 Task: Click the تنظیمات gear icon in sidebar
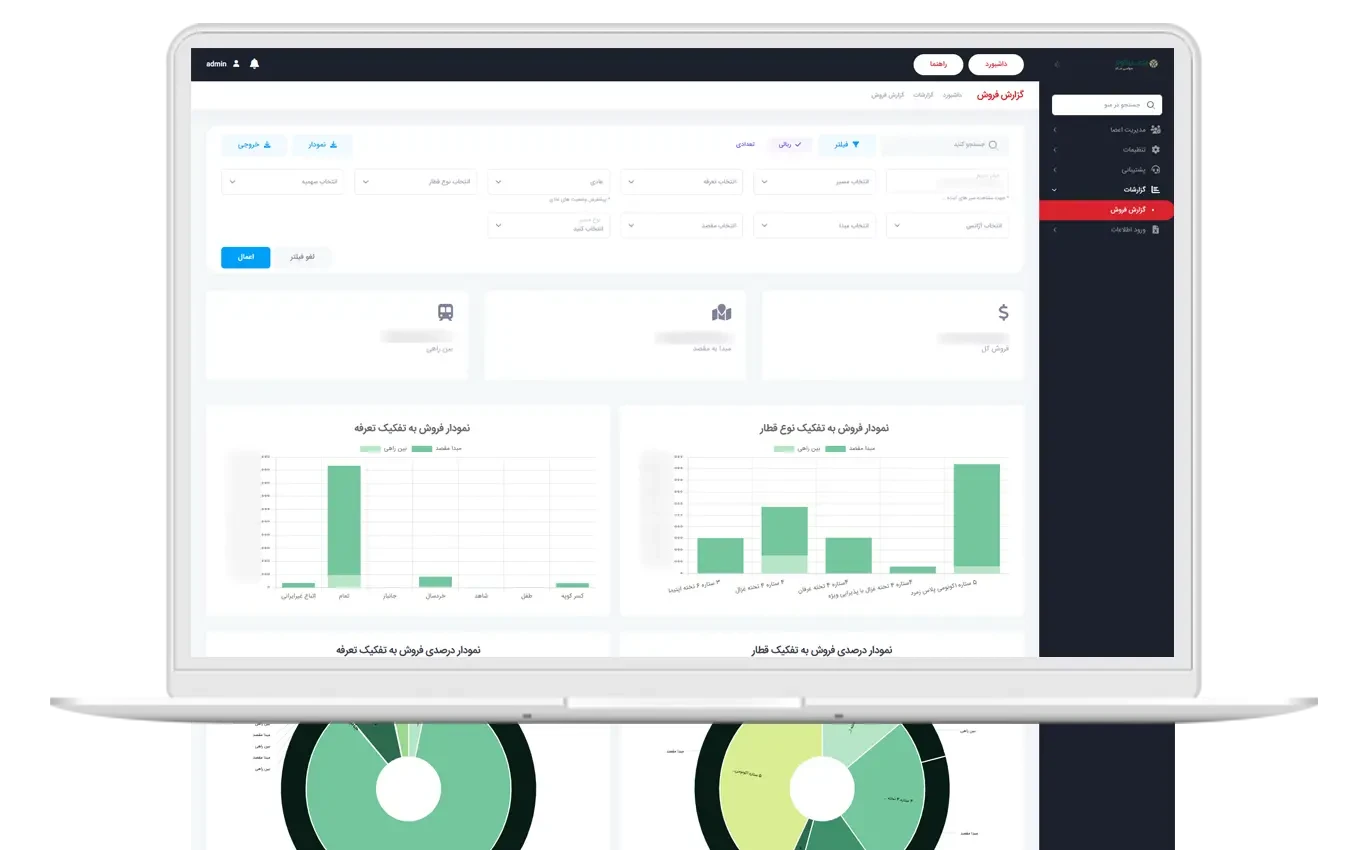tap(1156, 150)
